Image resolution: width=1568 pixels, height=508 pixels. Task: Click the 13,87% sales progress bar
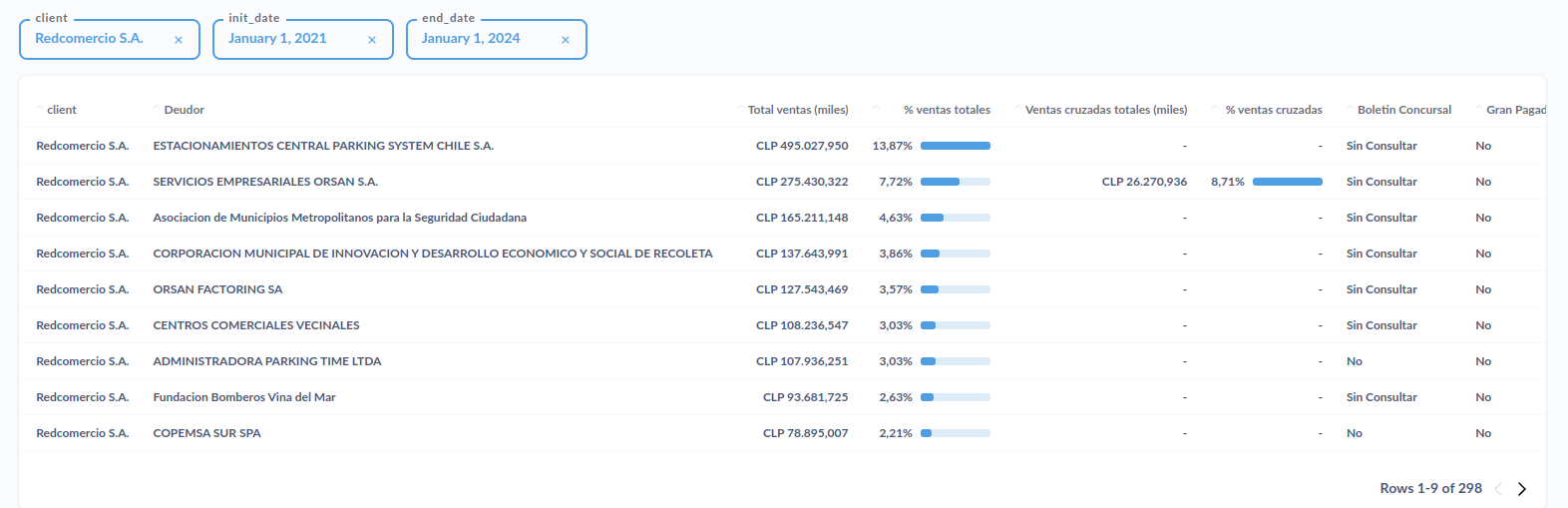point(956,146)
